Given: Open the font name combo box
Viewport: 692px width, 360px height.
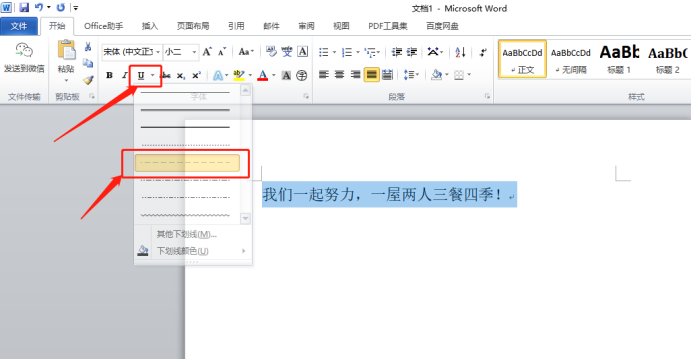Looking at the screenshot, I should (132, 52).
